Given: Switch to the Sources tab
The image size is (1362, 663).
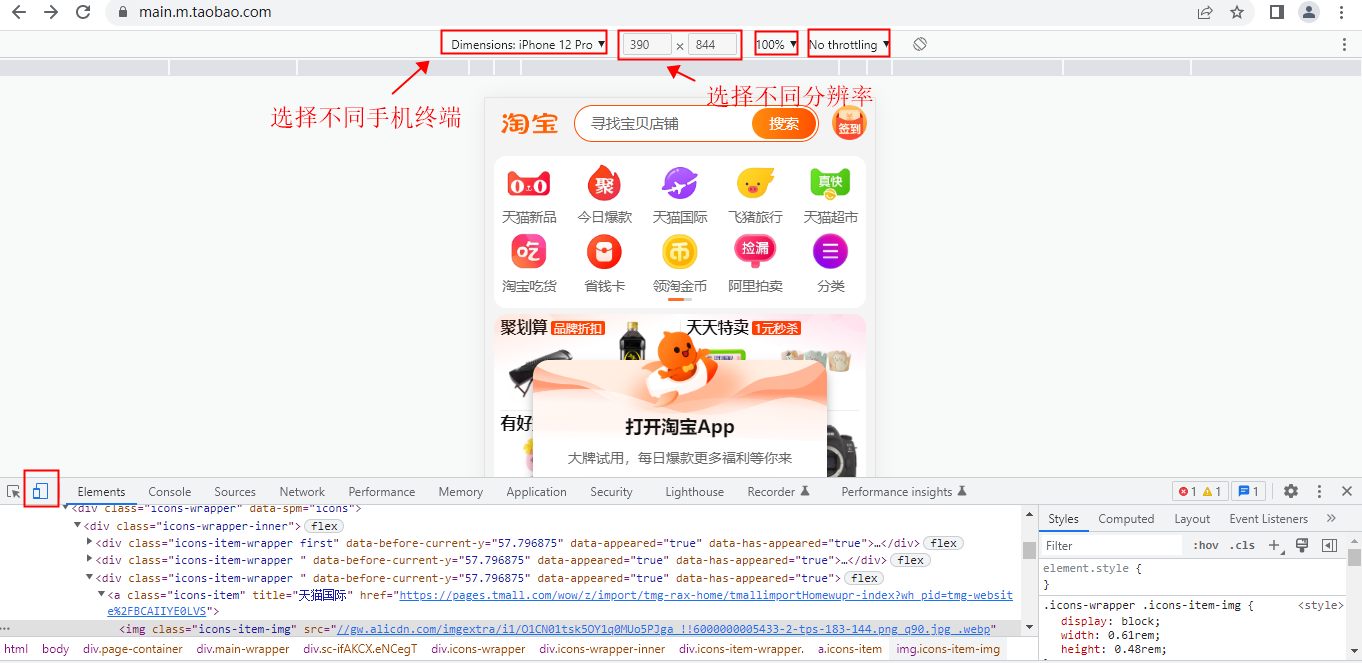Looking at the screenshot, I should coord(235,491).
